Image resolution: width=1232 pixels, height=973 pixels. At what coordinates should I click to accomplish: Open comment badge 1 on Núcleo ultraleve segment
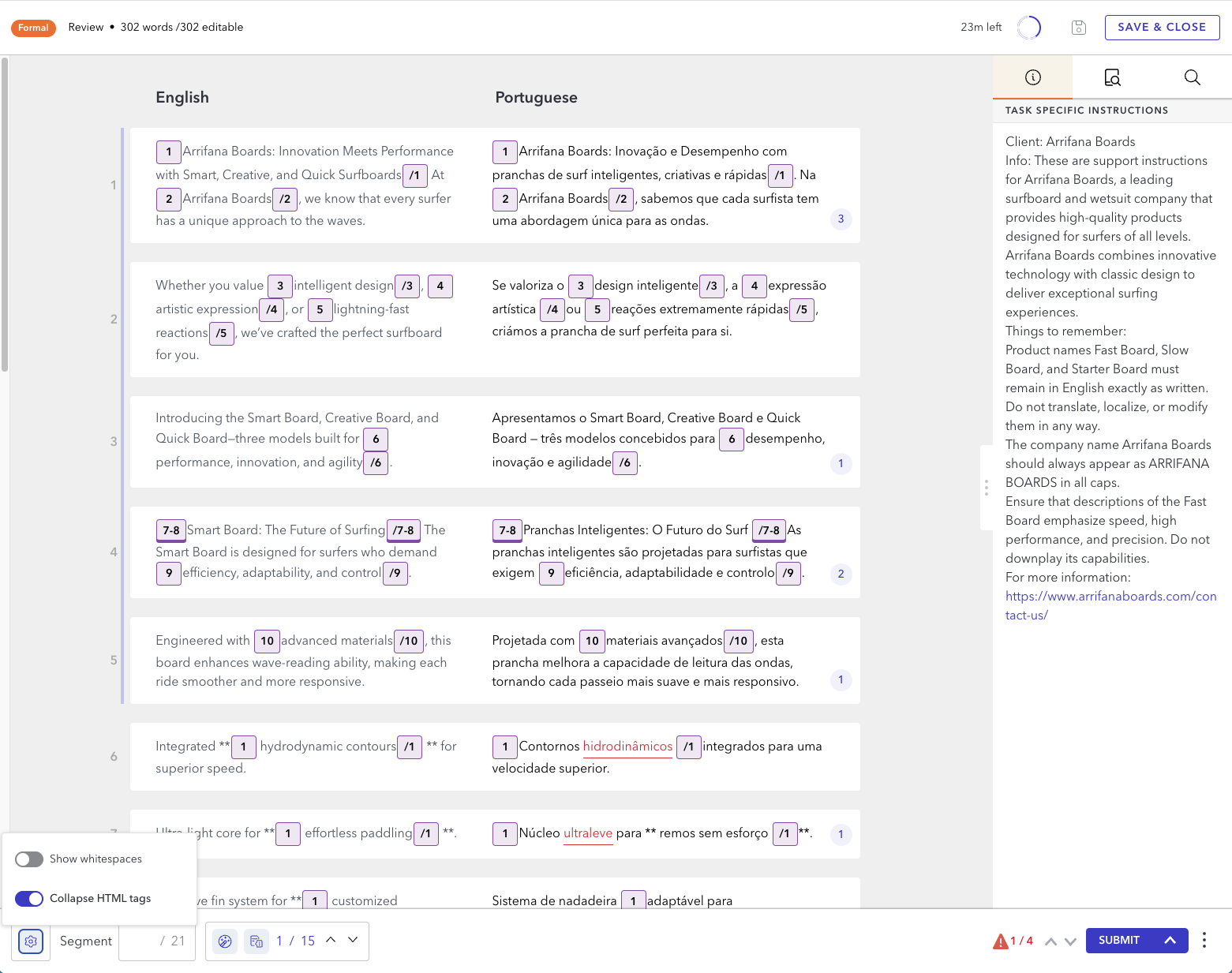point(841,834)
